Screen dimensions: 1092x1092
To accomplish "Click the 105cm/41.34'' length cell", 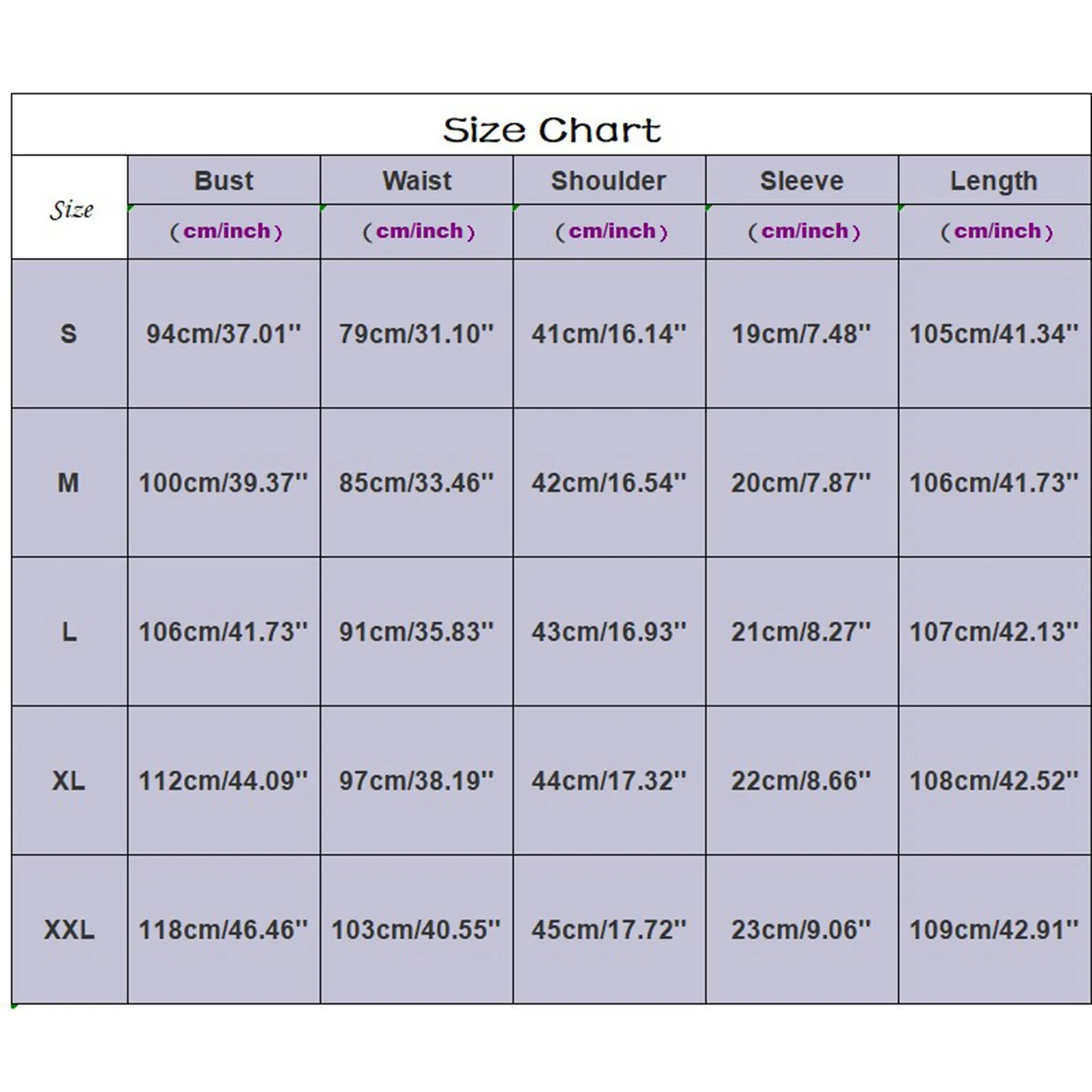I will click(x=994, y=334).
